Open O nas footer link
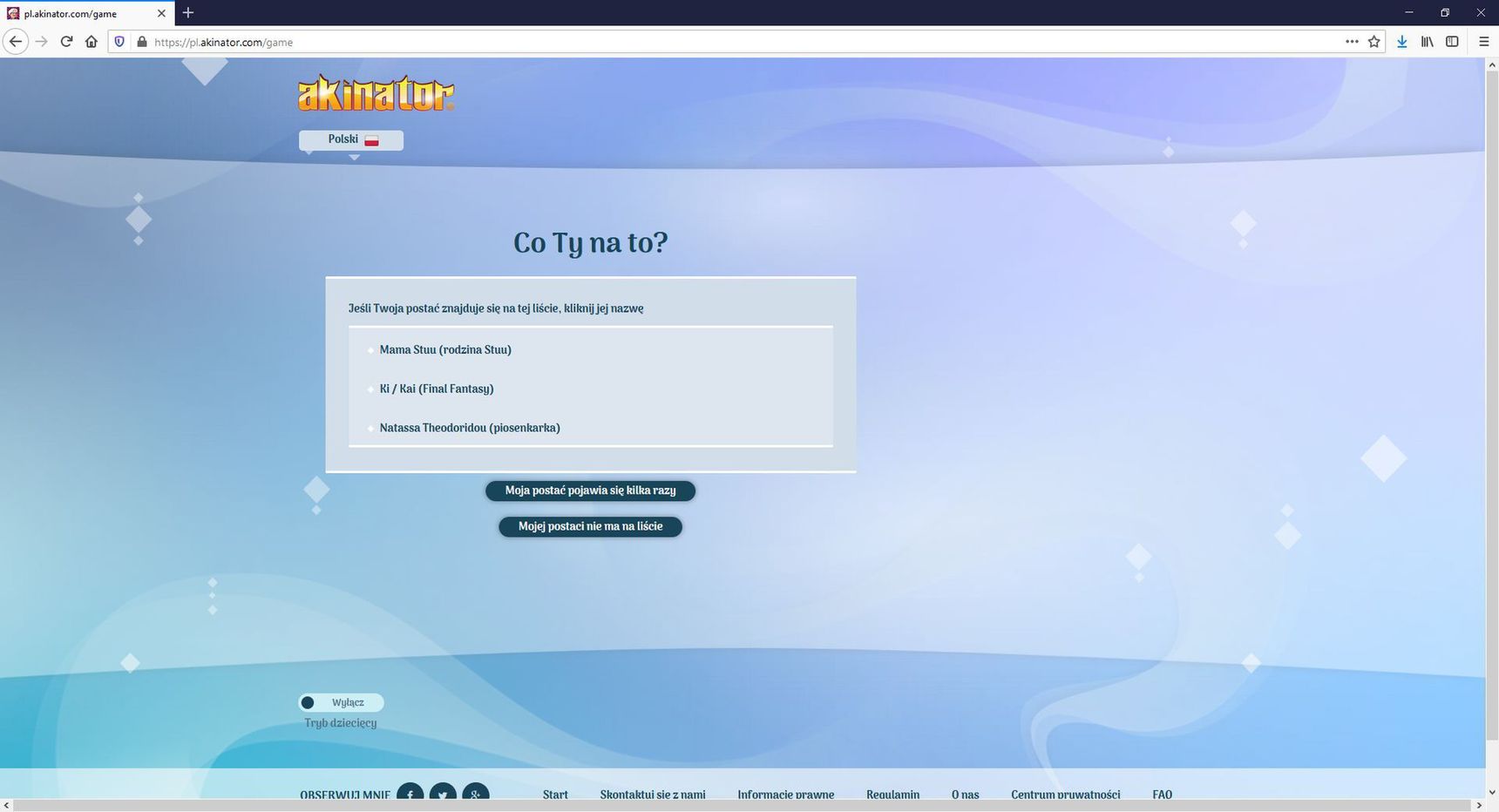The image size is (1499, 812). coord(966,795)
